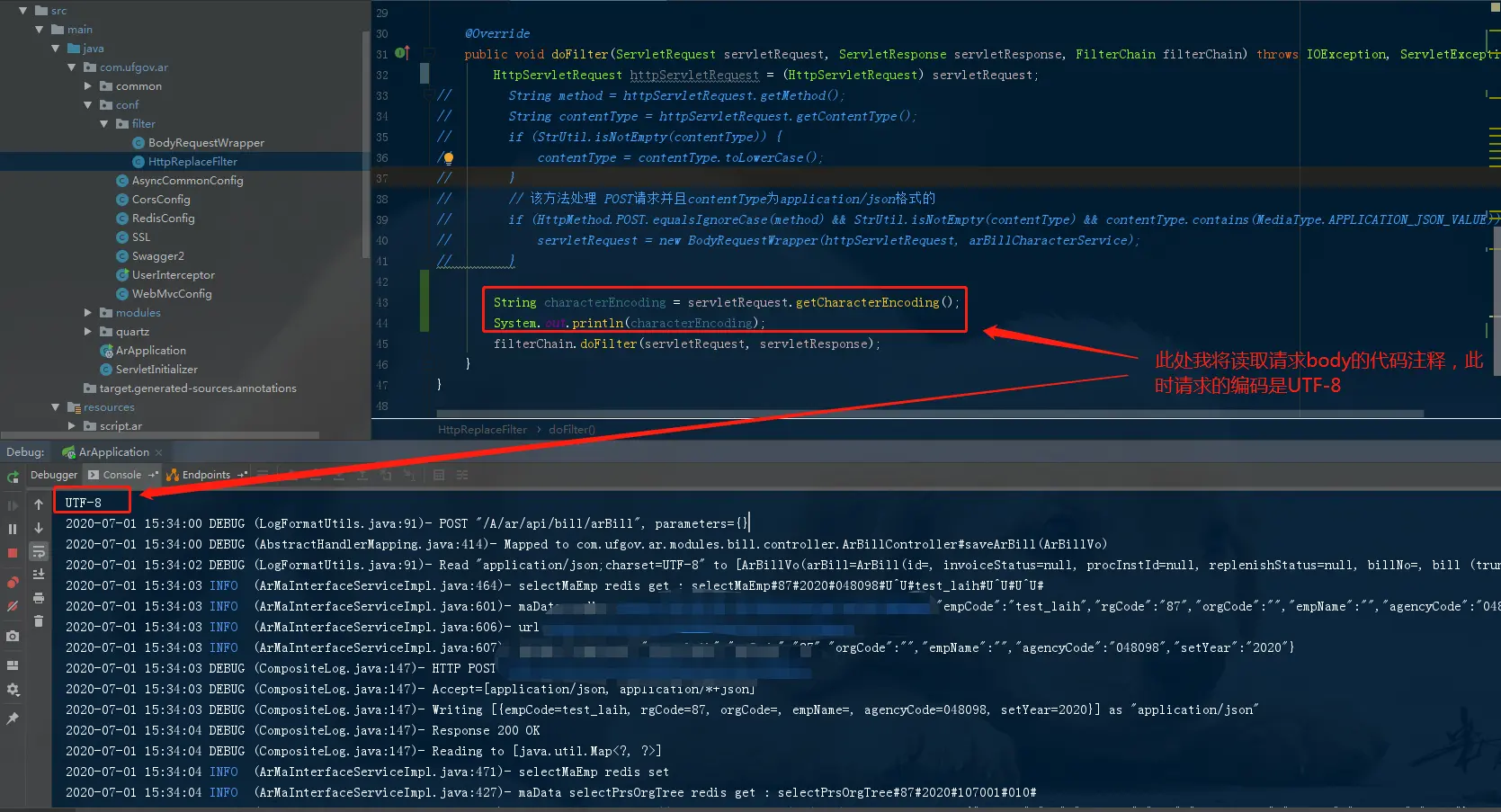Toggle soft-wrap in console output
This screenshot has height=812, width=1501.
click(x=39, y=551)
